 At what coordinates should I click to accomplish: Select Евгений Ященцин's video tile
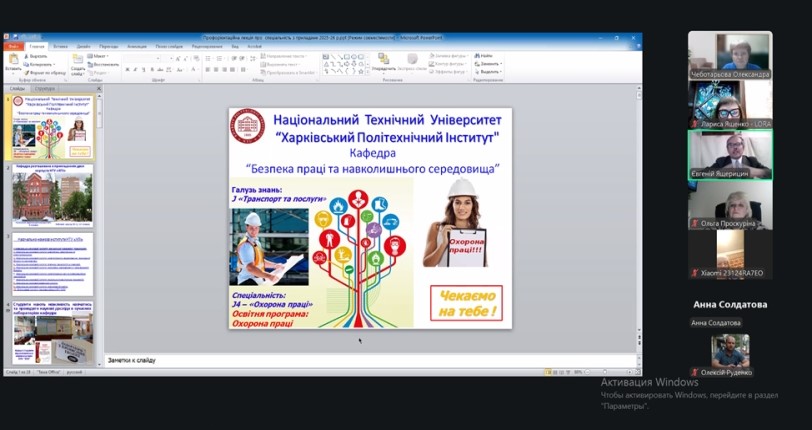(x=729, y=154)
